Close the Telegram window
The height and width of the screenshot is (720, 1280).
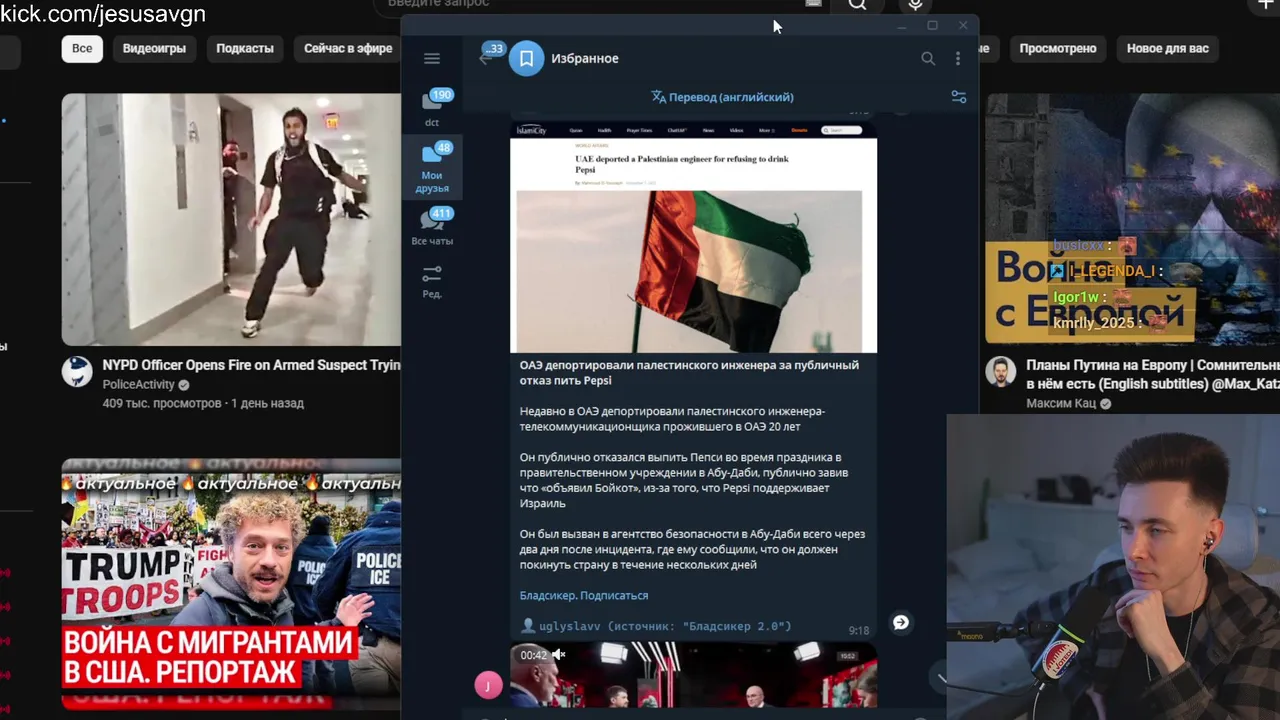pos(963,26)
